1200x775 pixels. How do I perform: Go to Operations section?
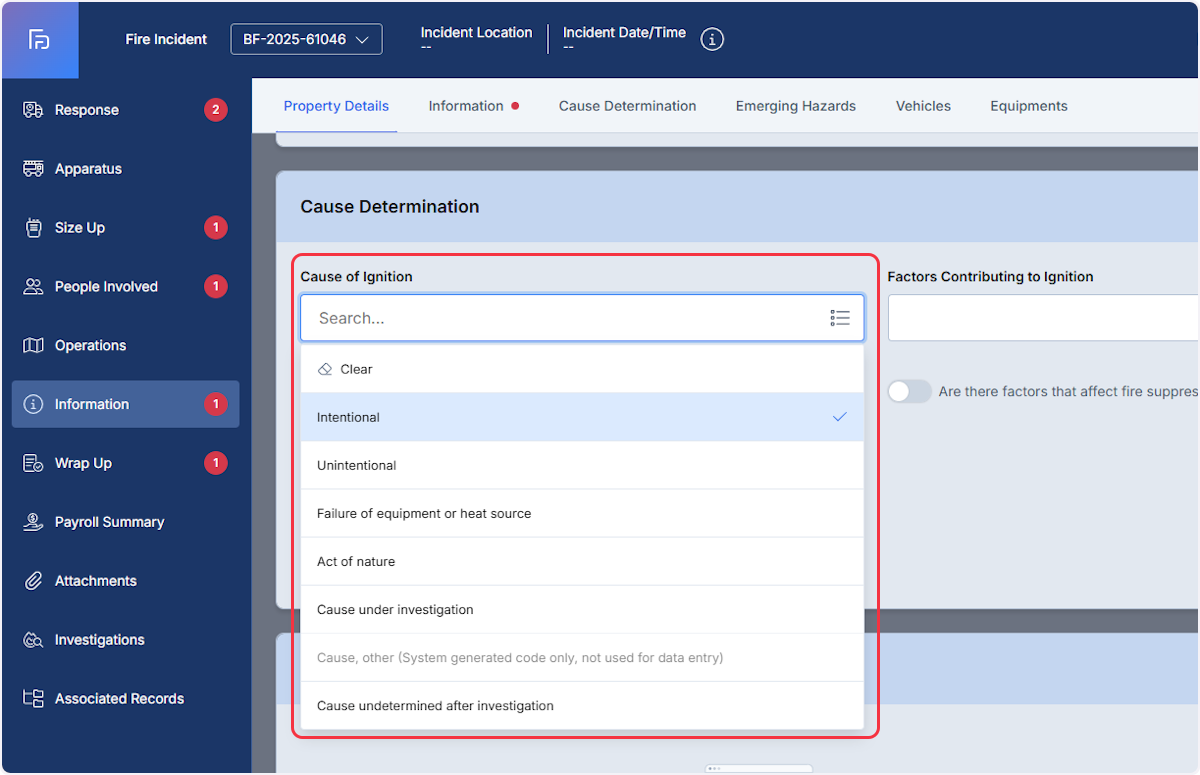pyautogui.click(x=125, y=346)
